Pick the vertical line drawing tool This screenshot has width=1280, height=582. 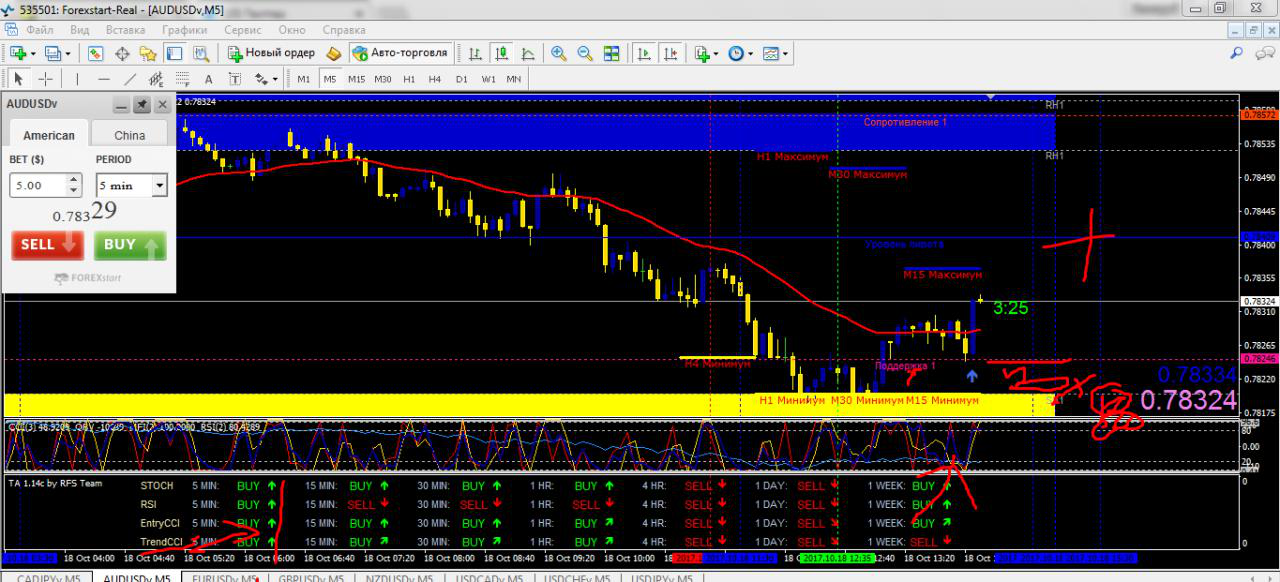point(77,79)
